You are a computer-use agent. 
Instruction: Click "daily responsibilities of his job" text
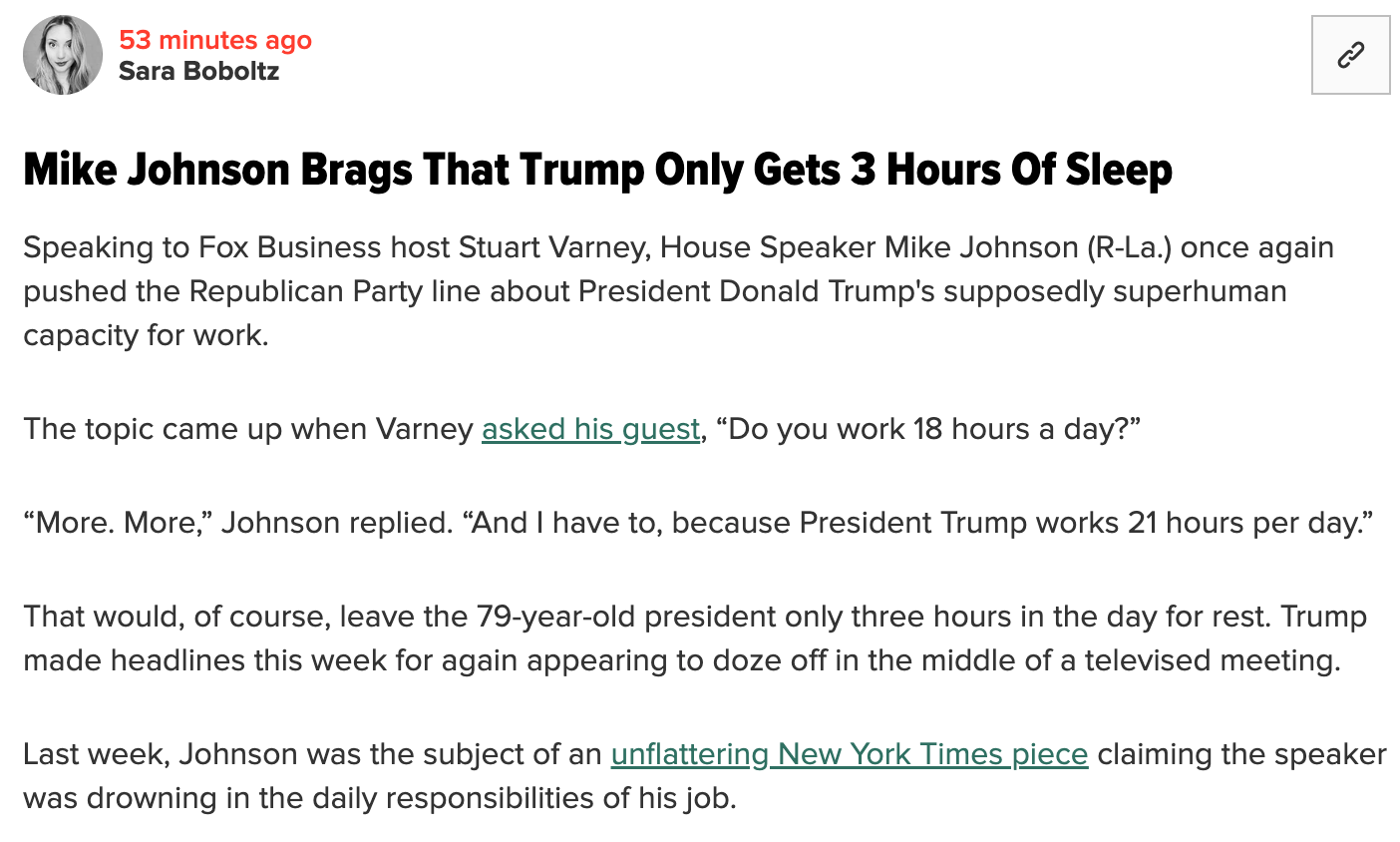521,798
